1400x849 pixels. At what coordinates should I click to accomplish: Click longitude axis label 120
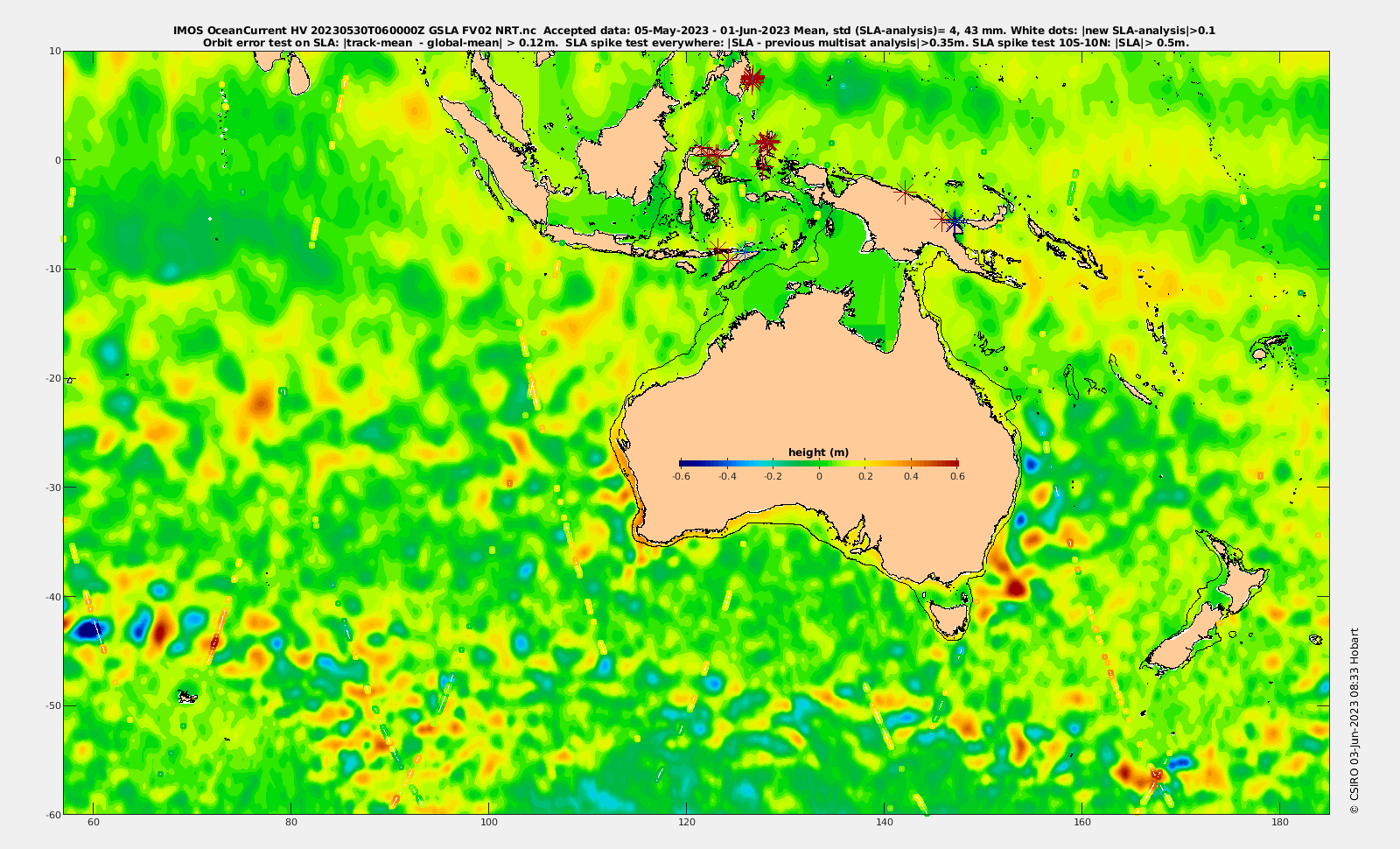687,823
